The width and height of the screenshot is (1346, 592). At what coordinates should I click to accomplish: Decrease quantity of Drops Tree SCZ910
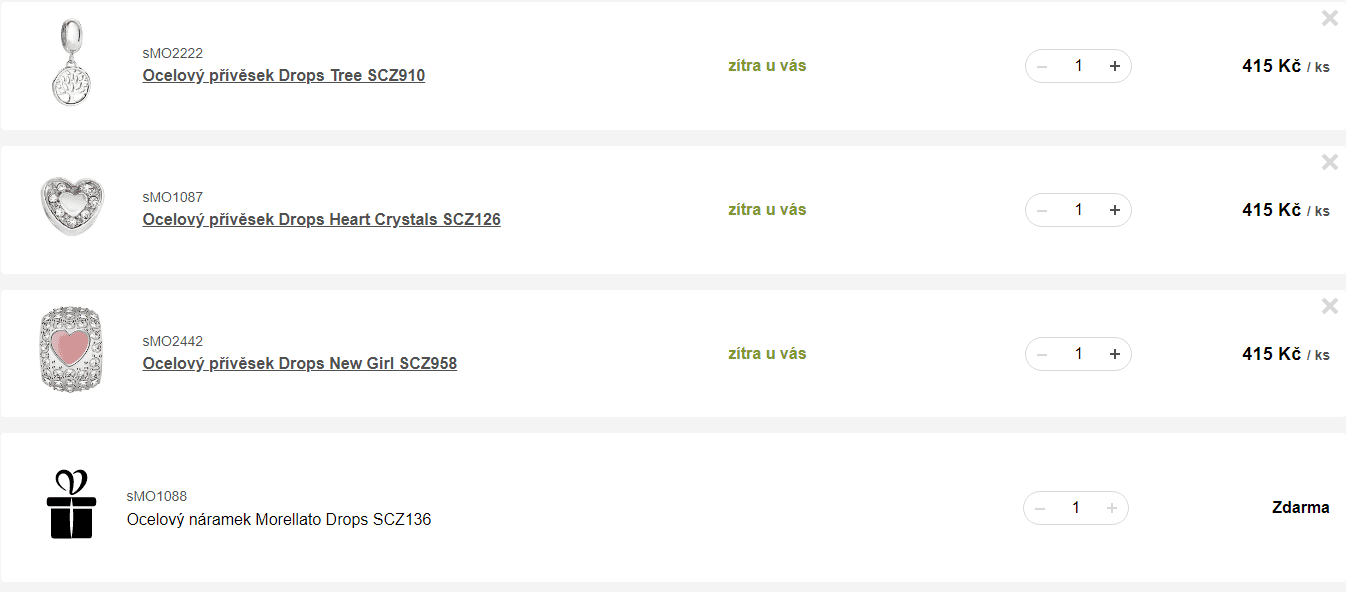tap(1042, 66)
